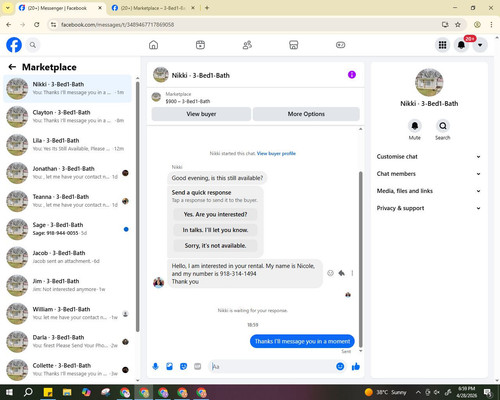Show hidden system tray icons
500x400 pixels.
pyautogui.click(x=418, y=392)
